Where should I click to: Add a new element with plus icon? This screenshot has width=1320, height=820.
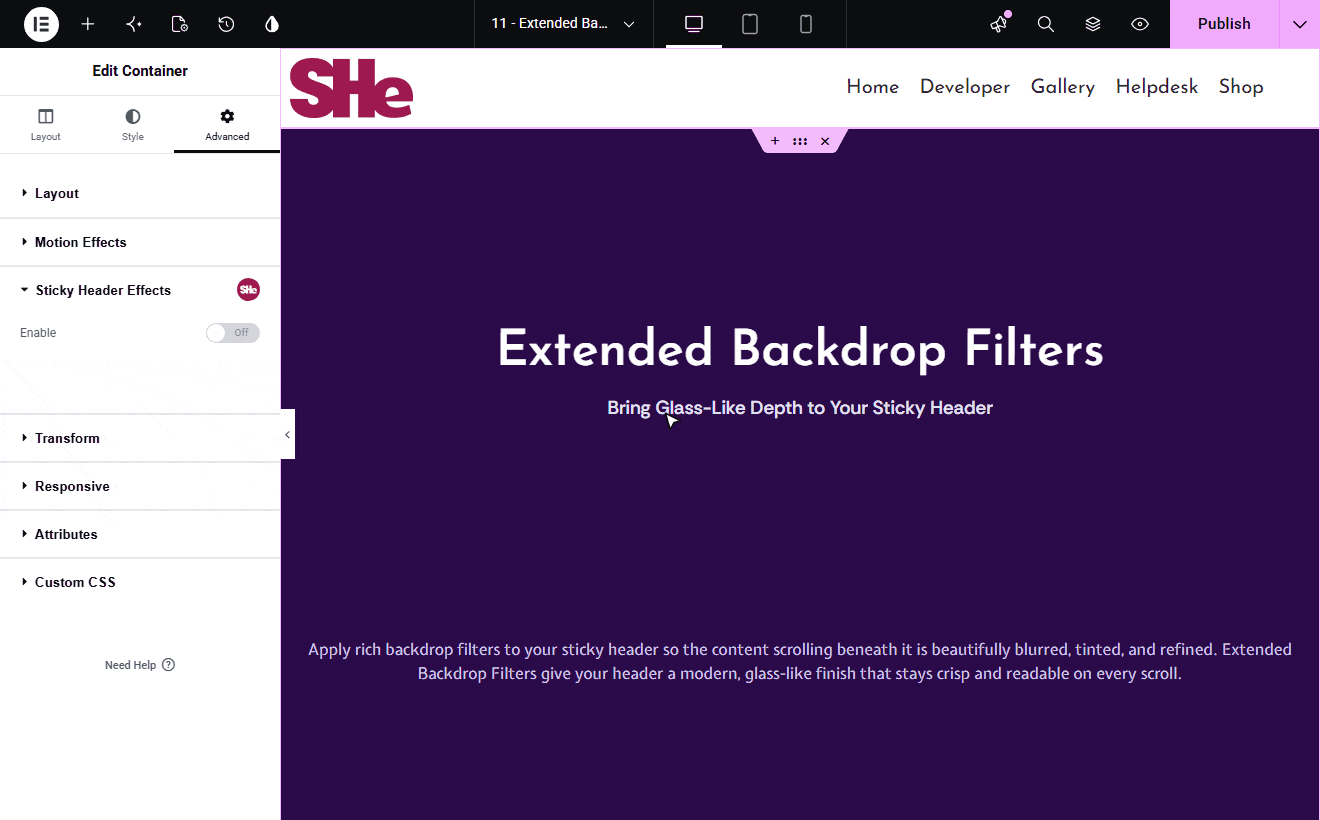click(88, 24)
